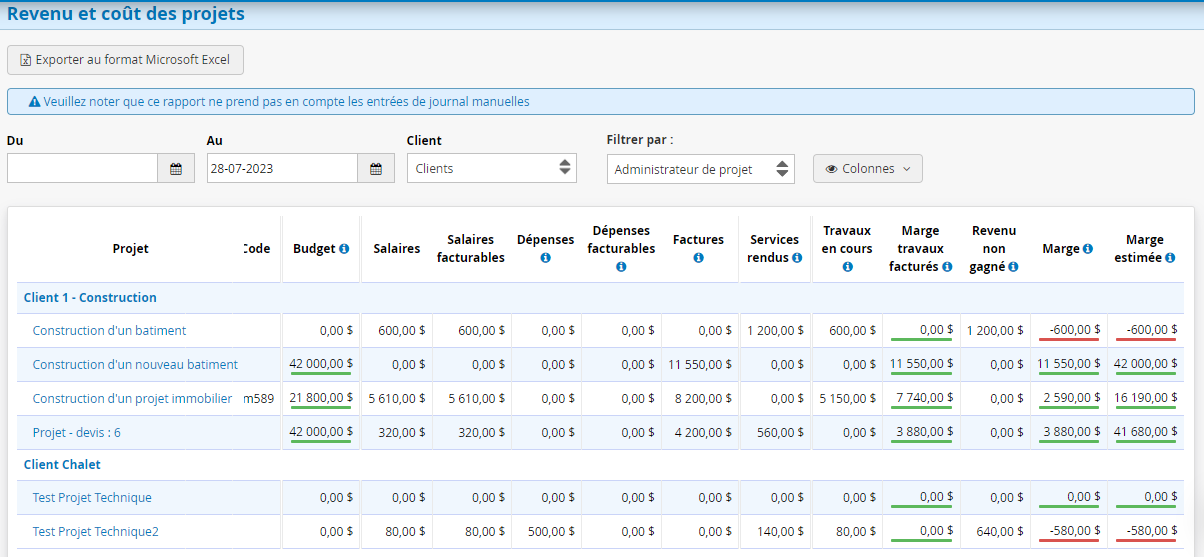Click the Salaires column header
The image size is (1204, 557).
tap(397, 249)
